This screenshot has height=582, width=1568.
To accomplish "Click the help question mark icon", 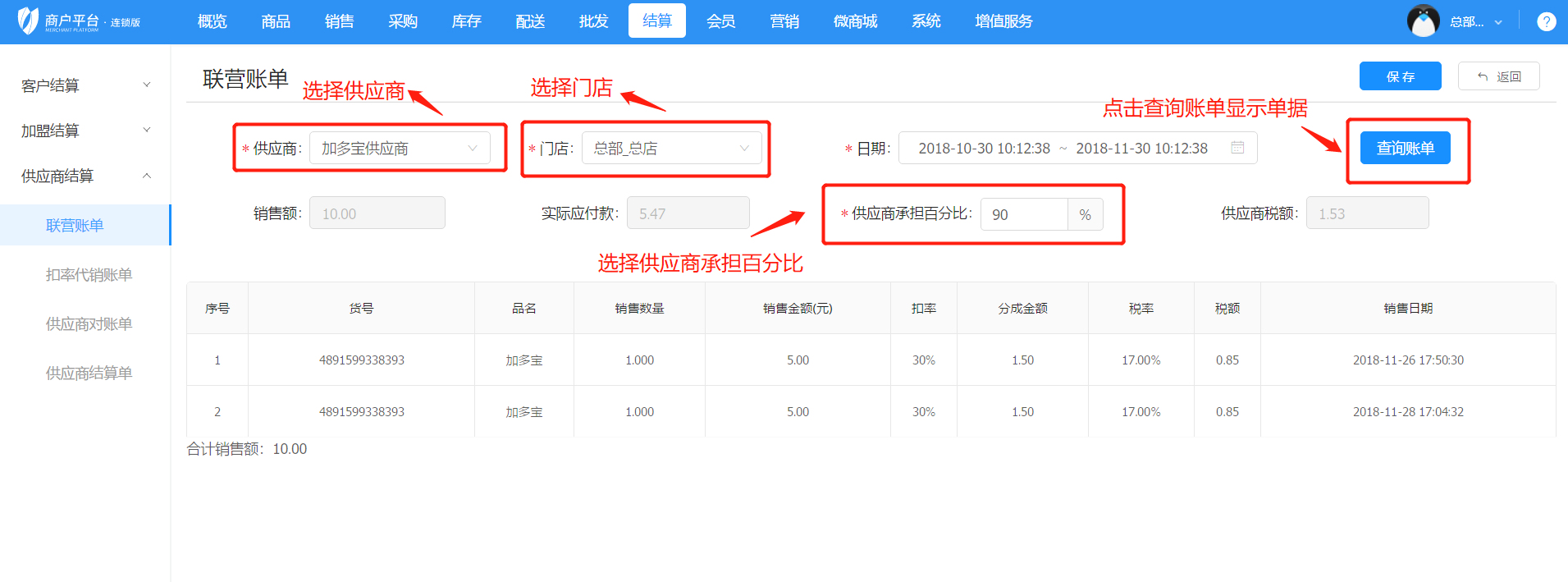I will coord(1546,22).
